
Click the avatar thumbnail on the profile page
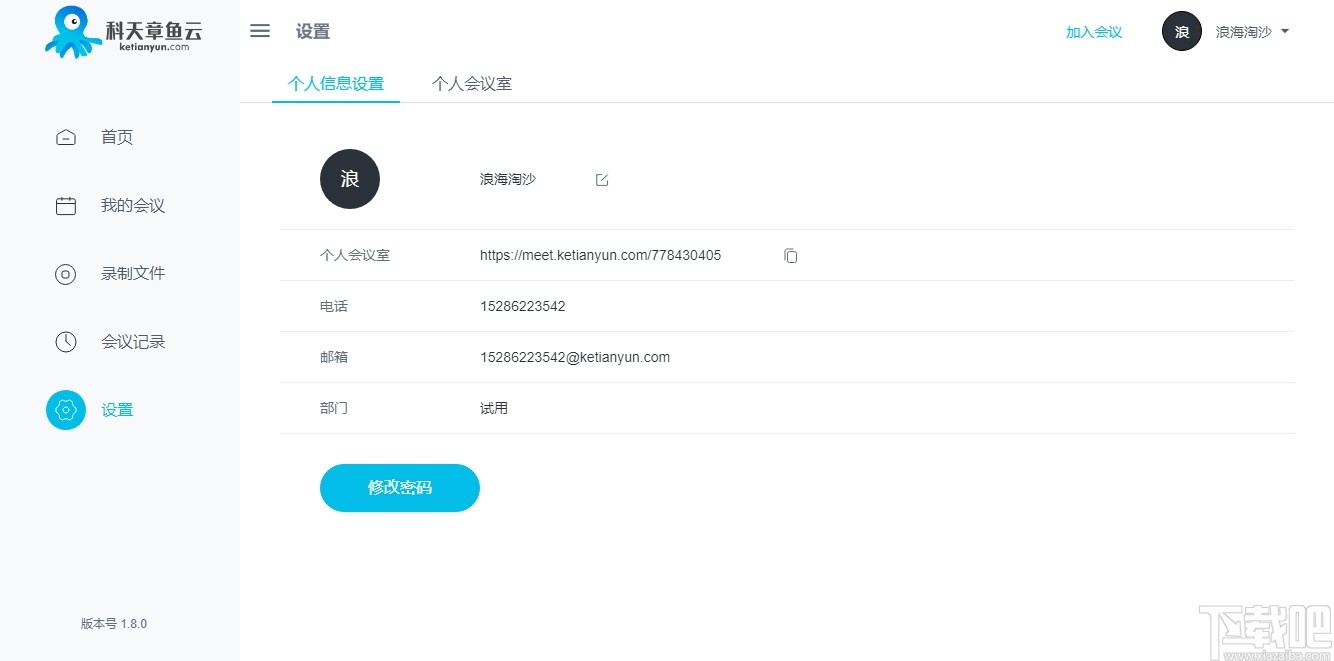tap(349, 179)
